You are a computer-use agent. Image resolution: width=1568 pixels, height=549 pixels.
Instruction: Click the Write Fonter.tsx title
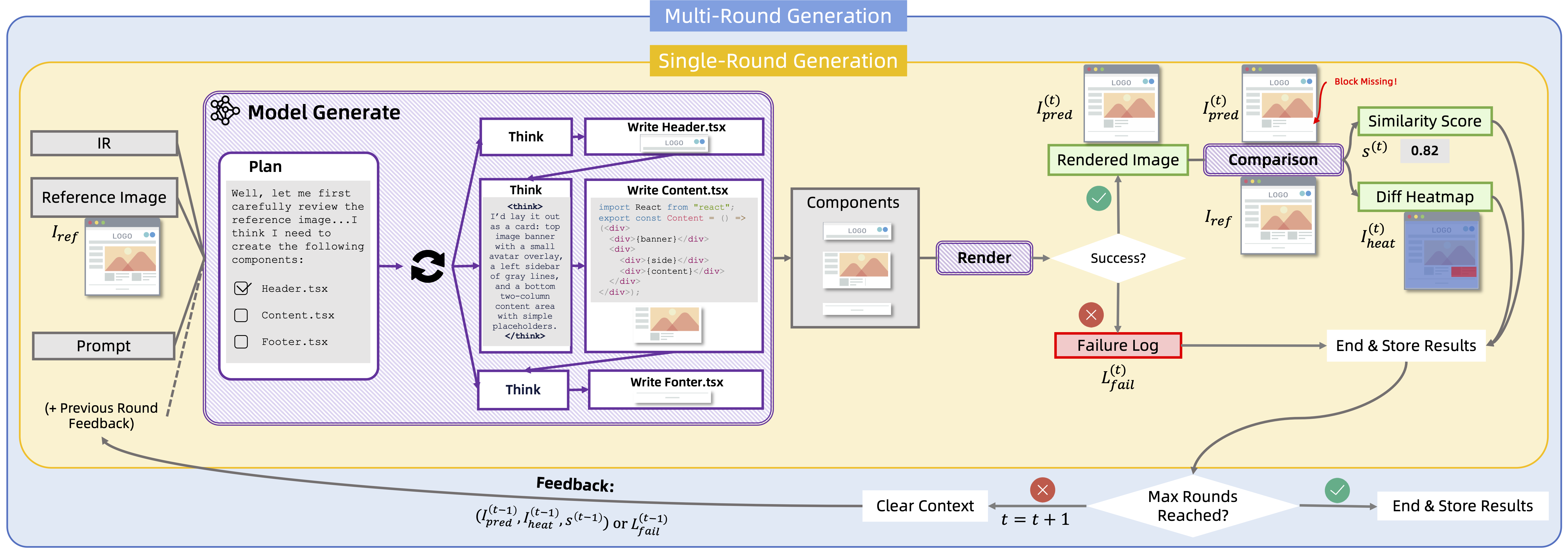[x=677, y=382]
